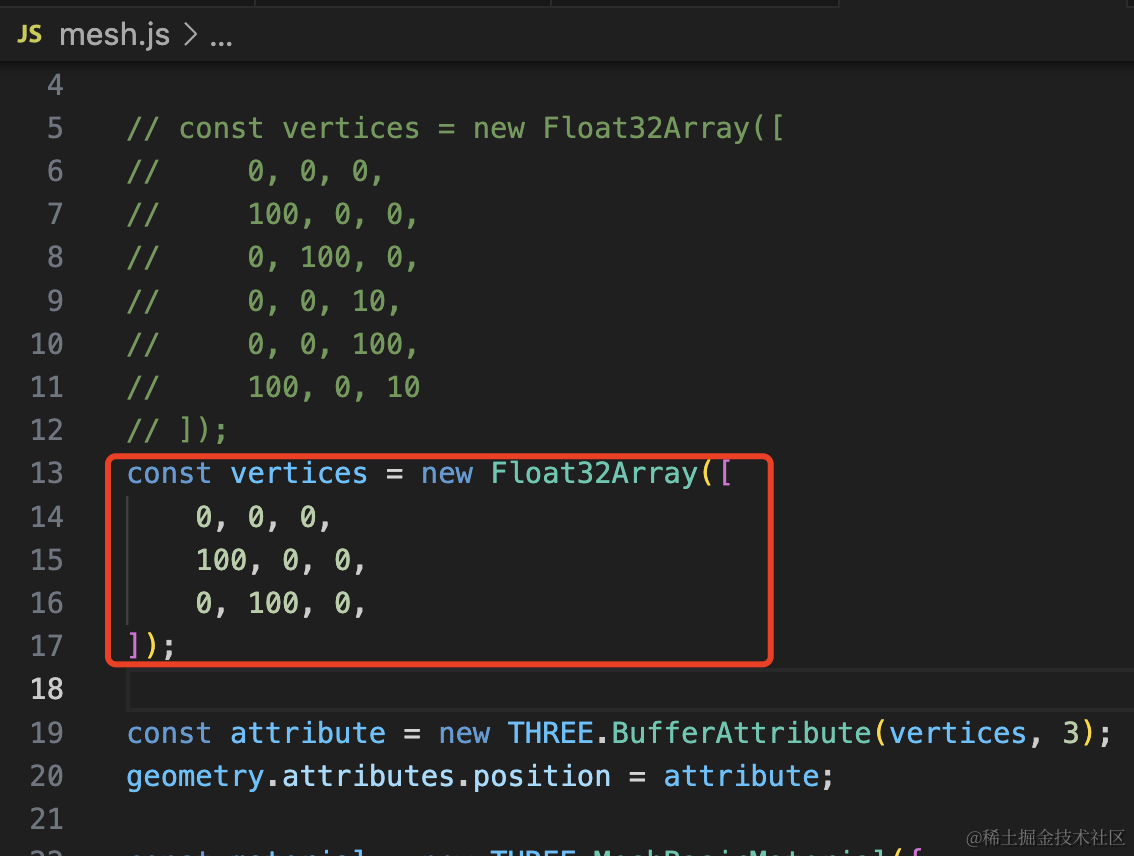Screen dimensions: 1134x856
Task: Click 'geometry' on line 20
Action: coord(196,776)
